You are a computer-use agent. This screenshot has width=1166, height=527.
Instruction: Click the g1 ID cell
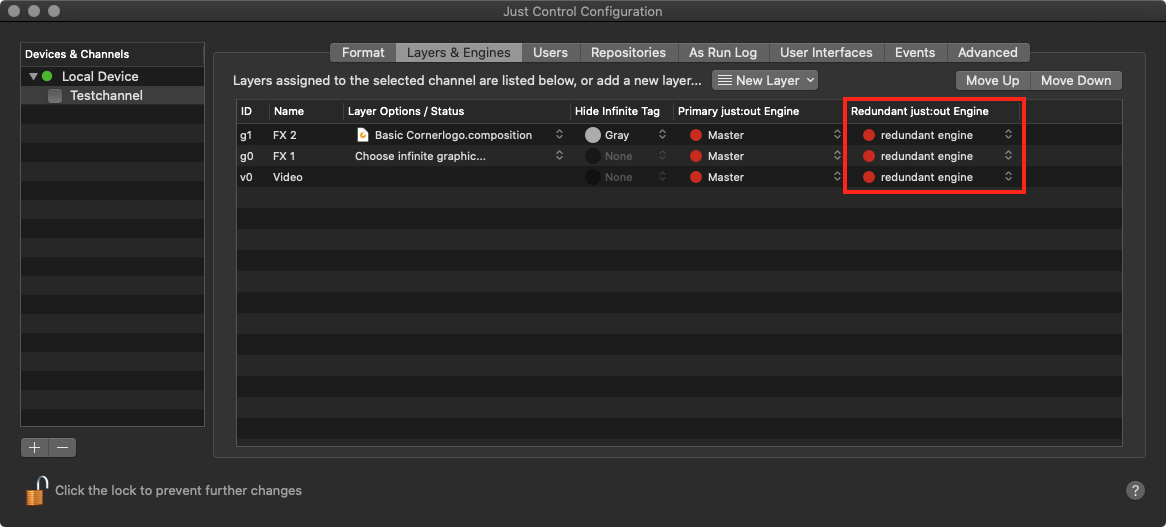click(x=253, y=135)
